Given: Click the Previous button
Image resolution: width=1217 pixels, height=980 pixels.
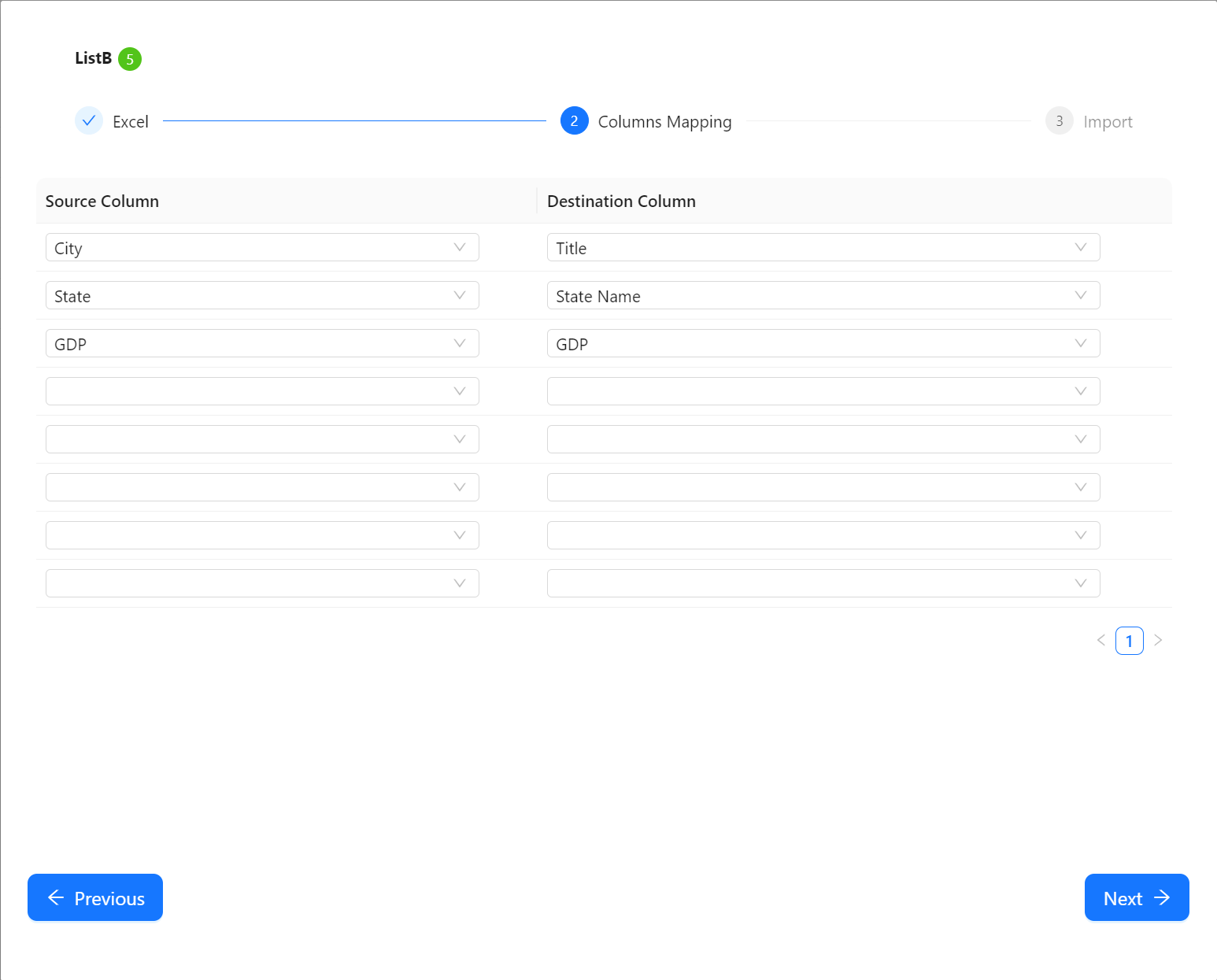Looking at the screenshot, I should [95, 897].
